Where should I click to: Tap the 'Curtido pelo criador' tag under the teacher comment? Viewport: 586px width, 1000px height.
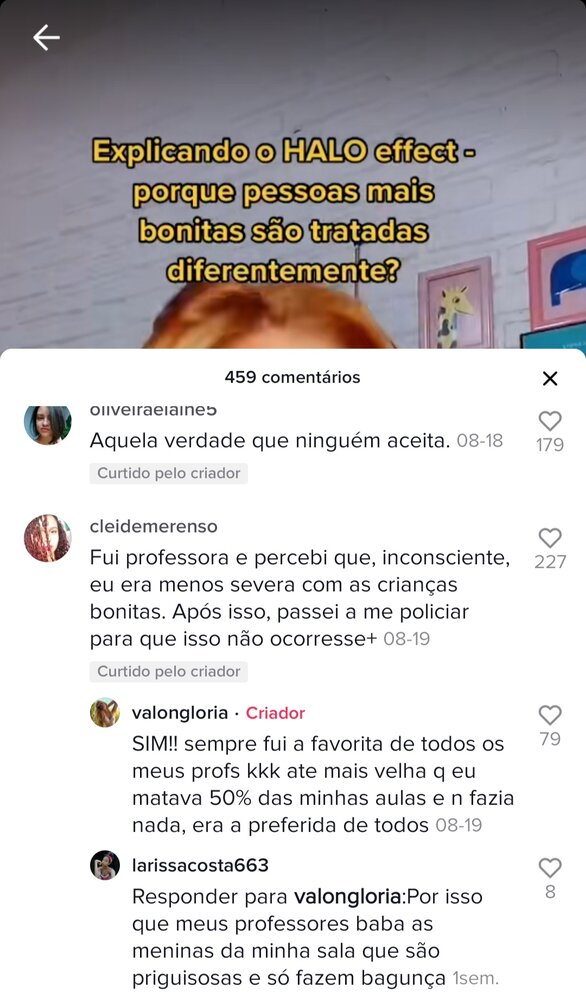coord(168,672)
